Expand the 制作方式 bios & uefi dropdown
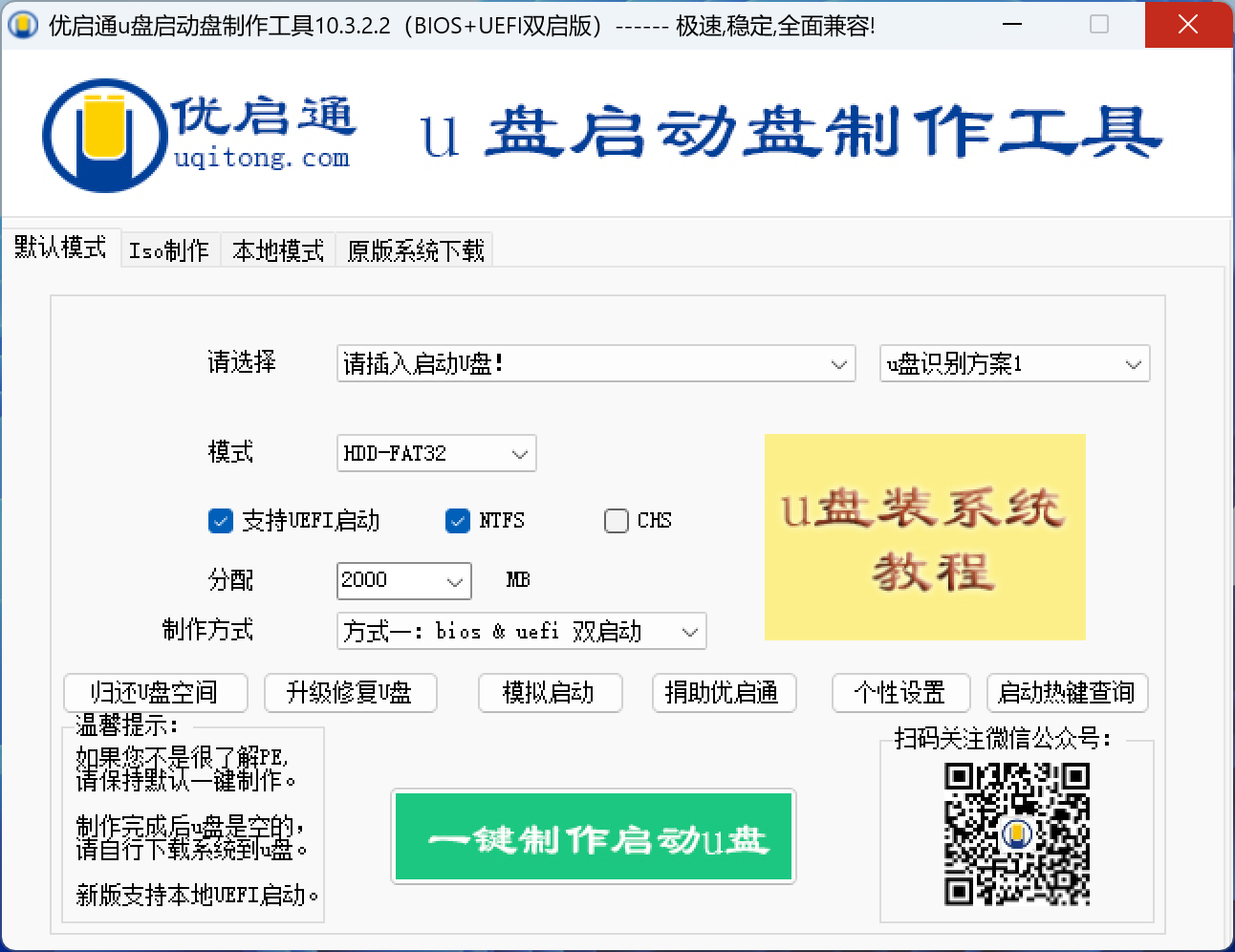Screen dimensions: 1235x952 click(521, 631)
